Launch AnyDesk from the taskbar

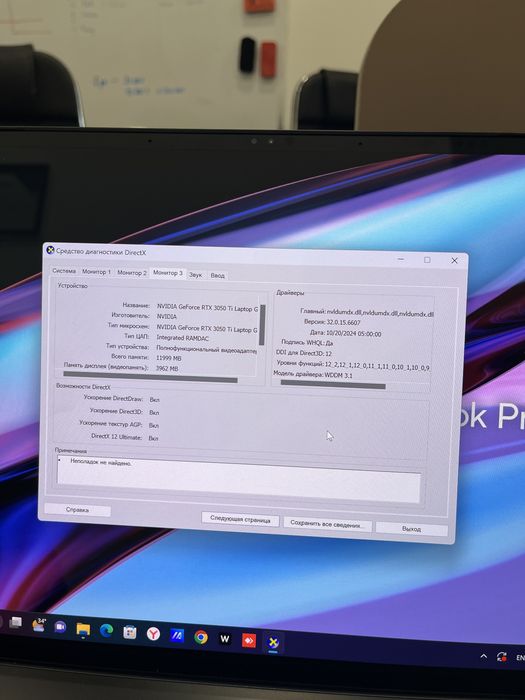point(249,640)
